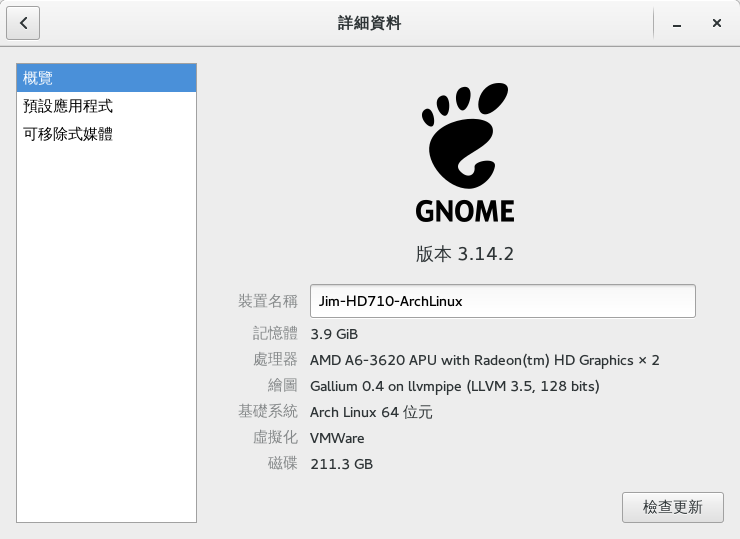Click the 檢查更新 button
This screenshot has height=539, width=740.
[672, 506]
